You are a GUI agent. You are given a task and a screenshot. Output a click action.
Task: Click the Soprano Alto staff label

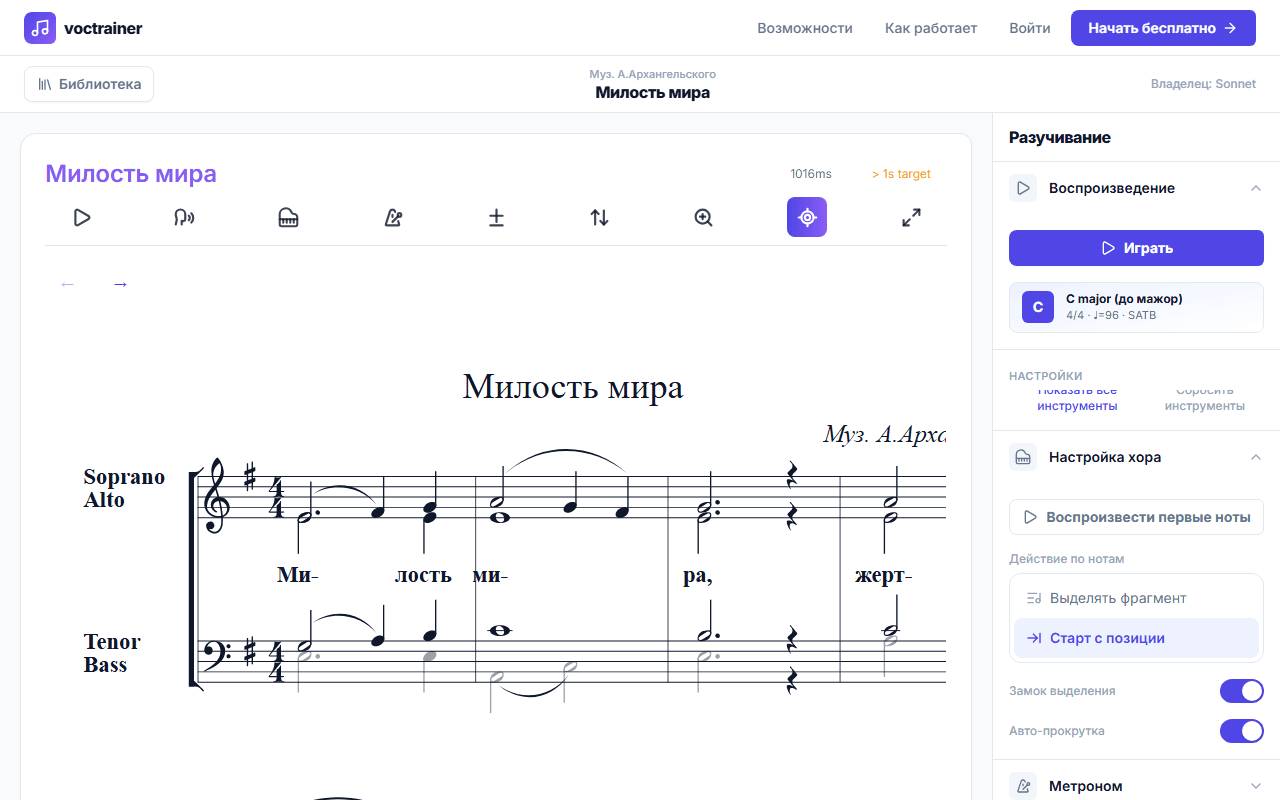point(124,488)
